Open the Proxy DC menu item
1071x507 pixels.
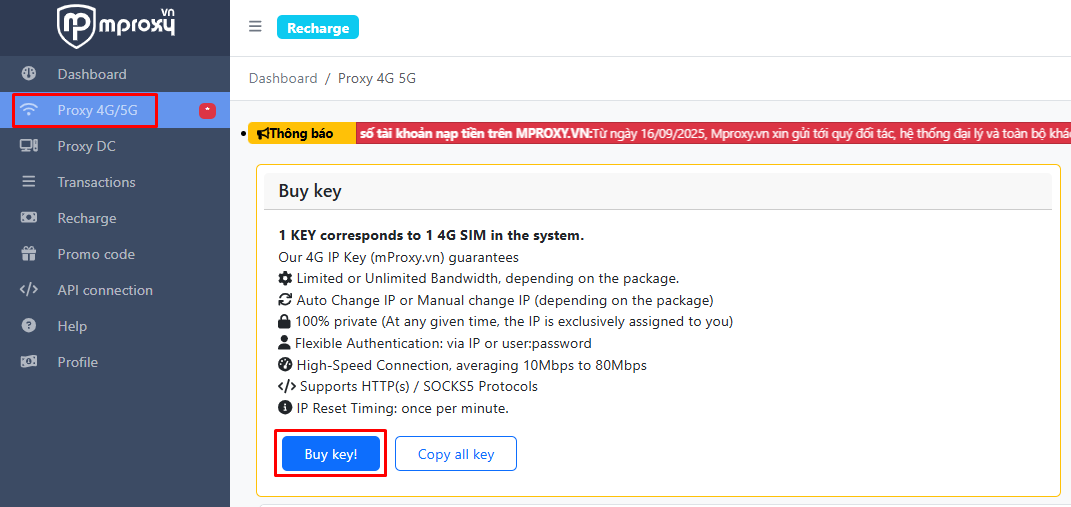(87, 146)
